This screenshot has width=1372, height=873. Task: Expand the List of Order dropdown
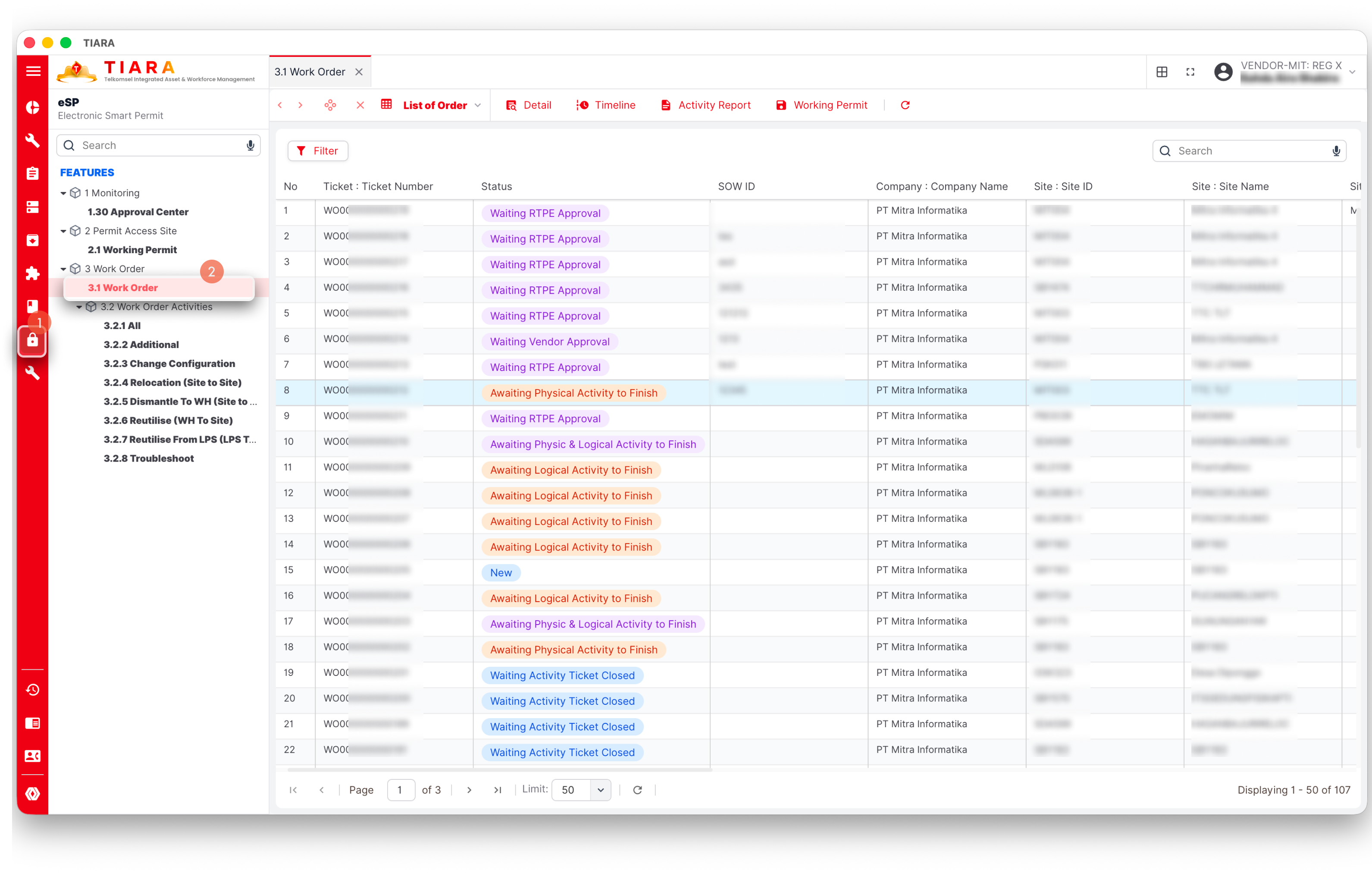[477, 105]
